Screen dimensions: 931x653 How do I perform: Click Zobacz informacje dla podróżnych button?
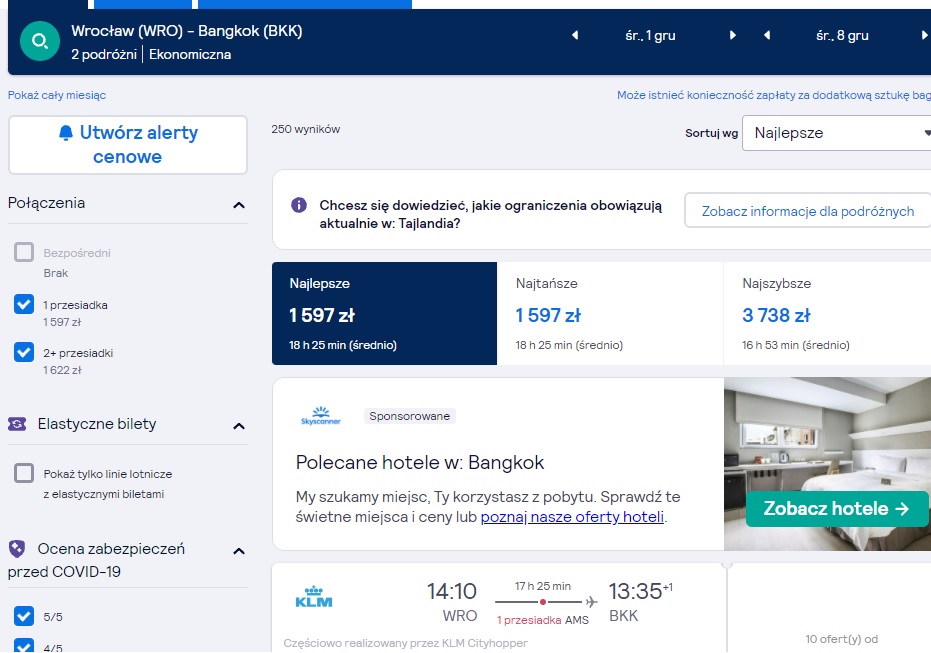tap(808, 211)
